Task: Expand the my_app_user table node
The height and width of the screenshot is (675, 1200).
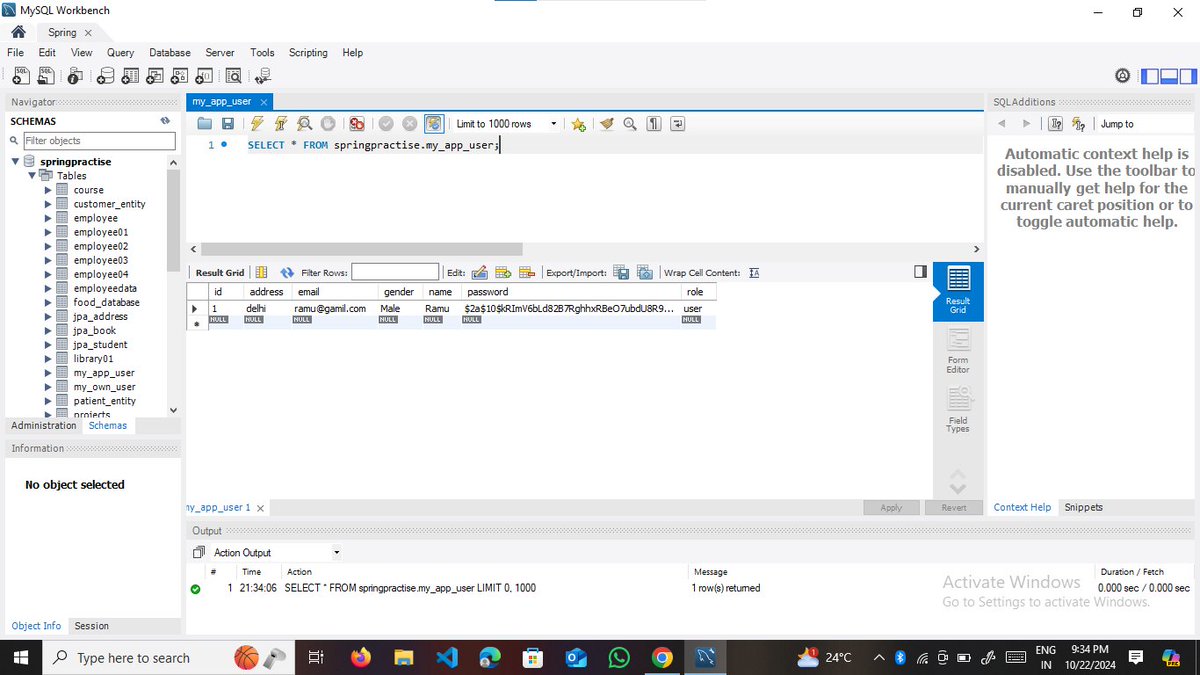Action: point(48,373)
